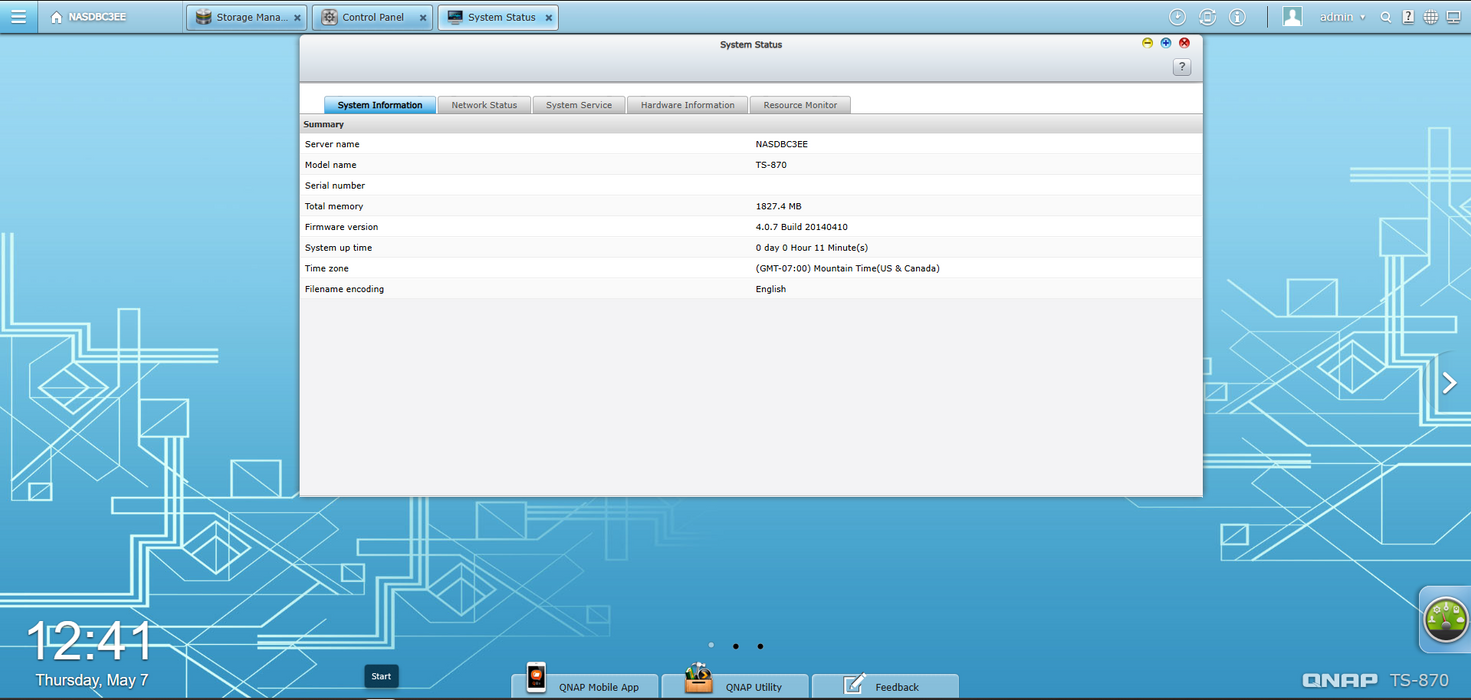Open the event notifications info icon
1471x700 pixels.
point(1237,17)
